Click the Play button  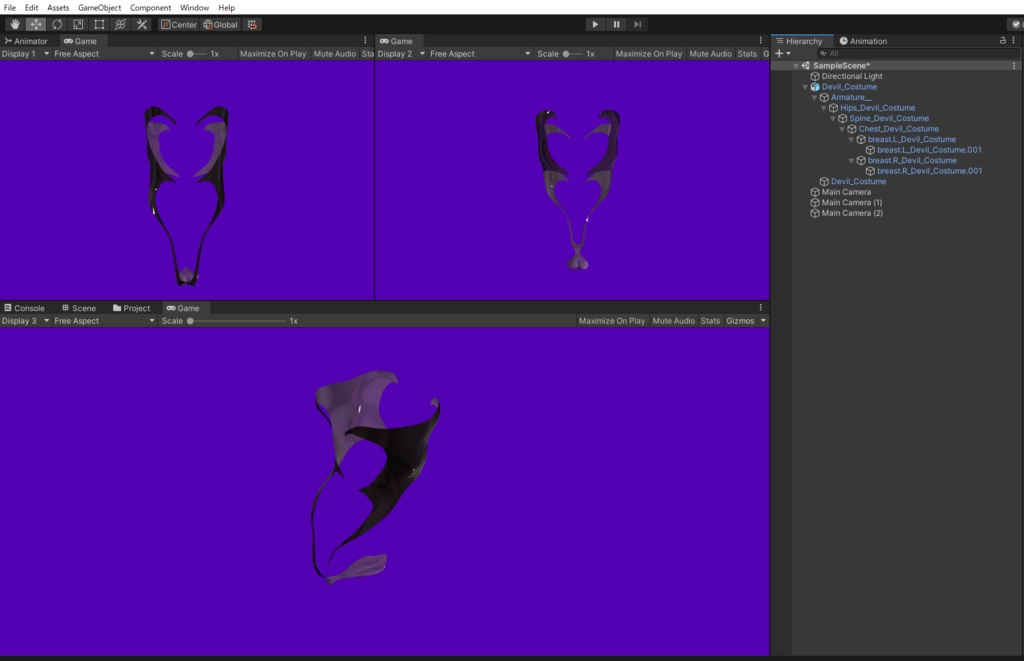point(595,24)
